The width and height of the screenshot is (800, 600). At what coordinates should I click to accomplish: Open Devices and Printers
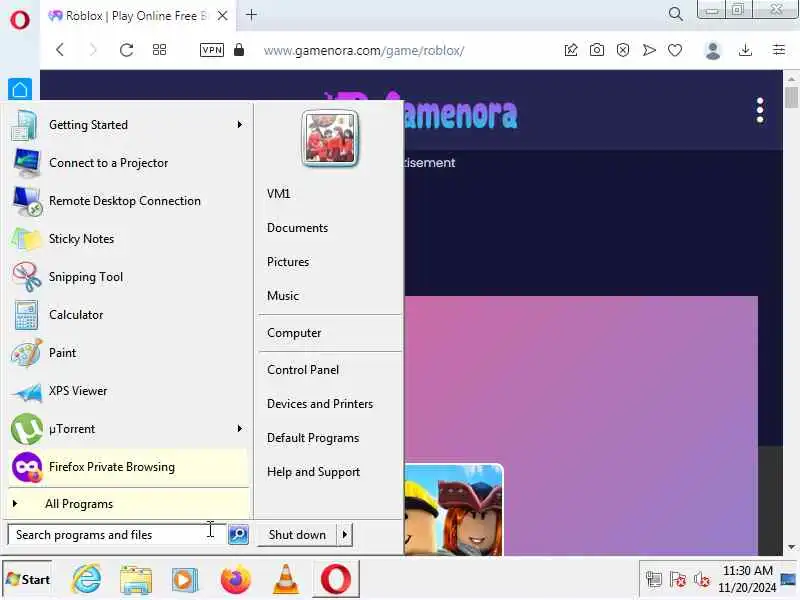coord(320,404)
